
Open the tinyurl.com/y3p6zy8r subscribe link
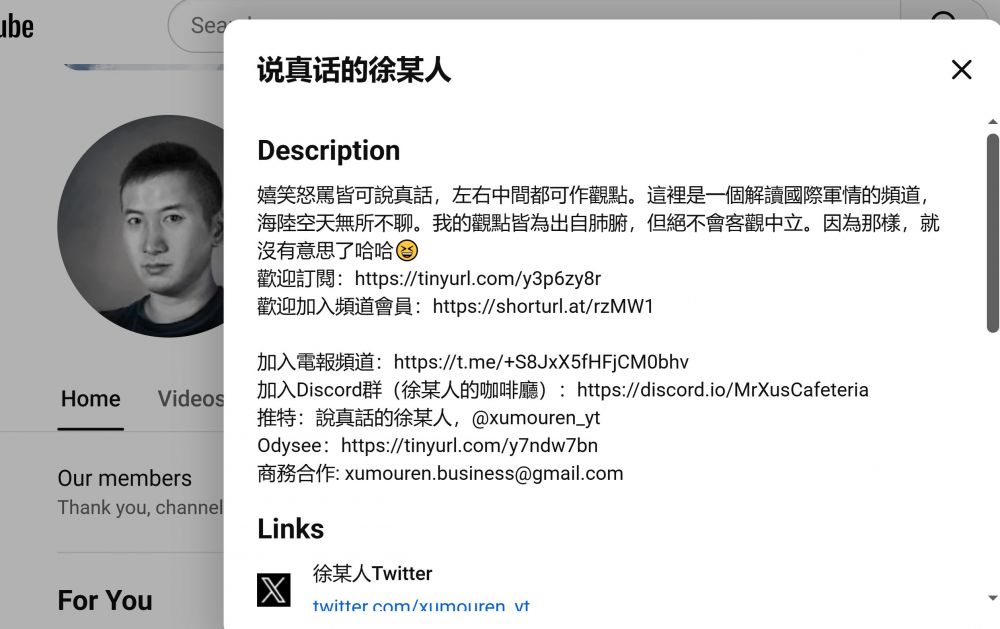tap(478, 278)
